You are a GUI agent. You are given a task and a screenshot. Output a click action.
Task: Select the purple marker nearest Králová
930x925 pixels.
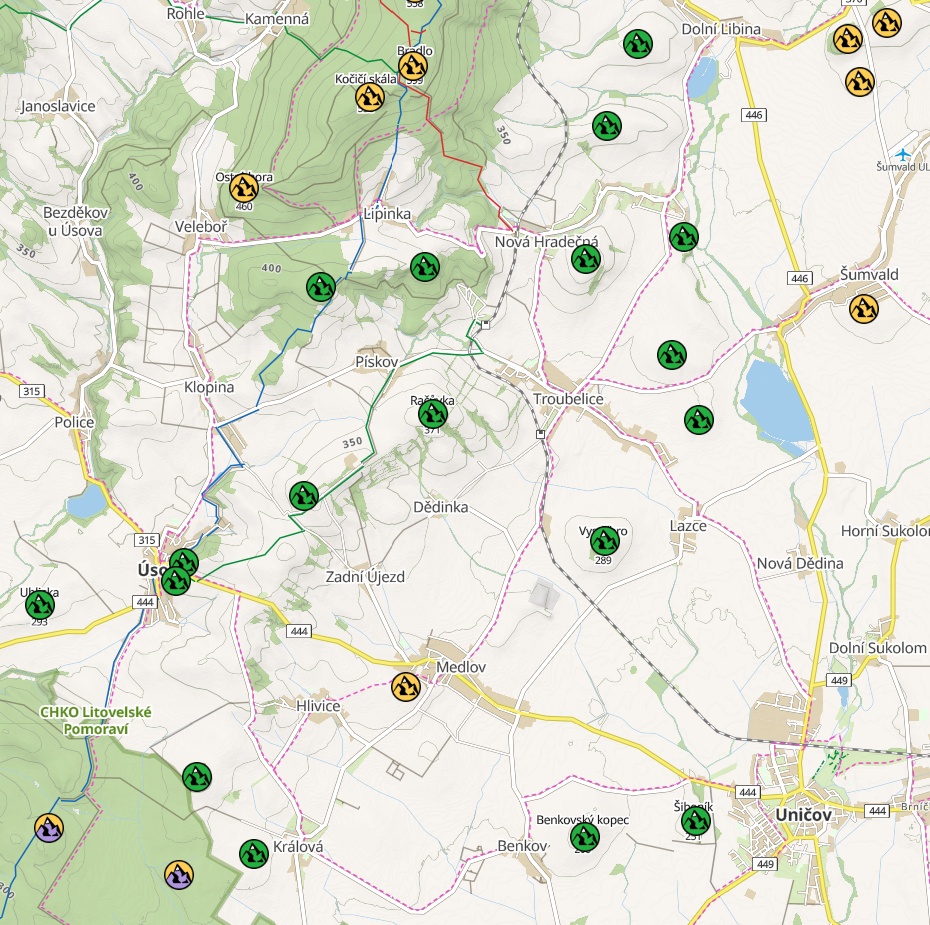coord(179,875)
